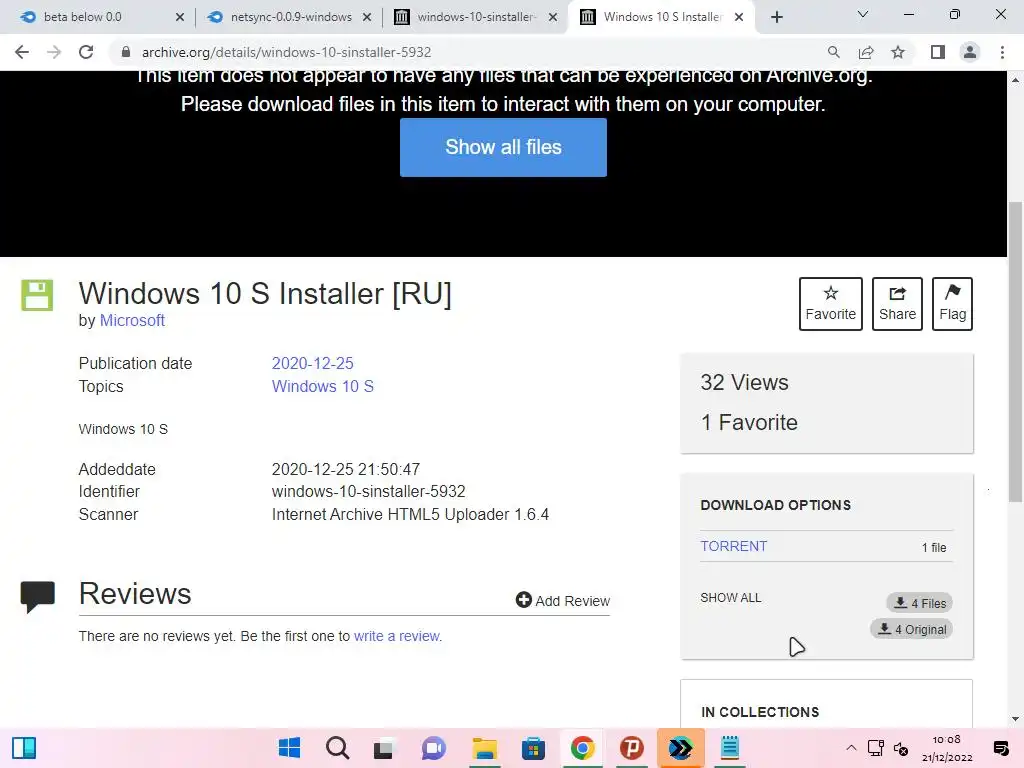Screen dimensions: 1024x768
Task: Open Chrome profile avatar
Action: (x=970, y=52)
